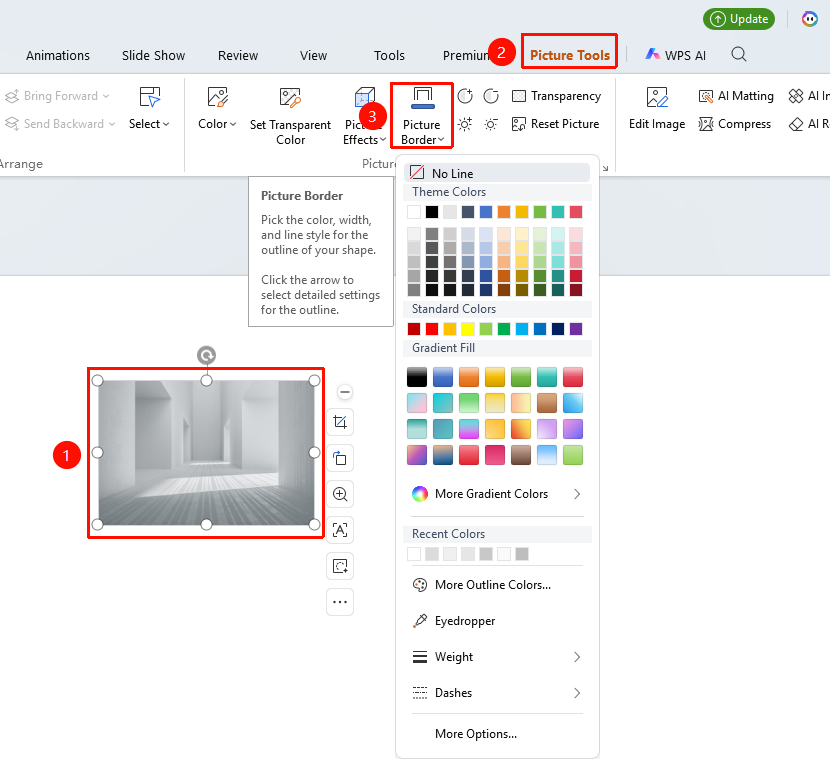Open the Slide Show tab
Screen dimensions: 830x775
tap(154, 56)
